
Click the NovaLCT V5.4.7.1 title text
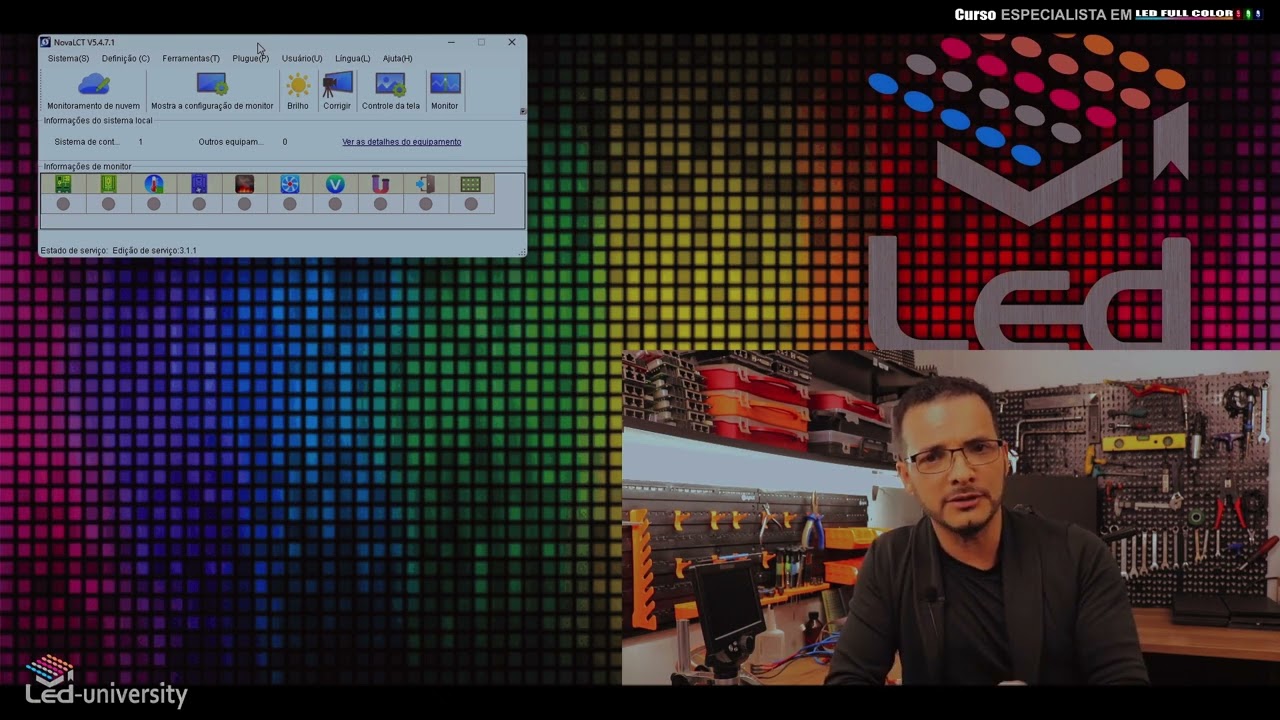84,42
